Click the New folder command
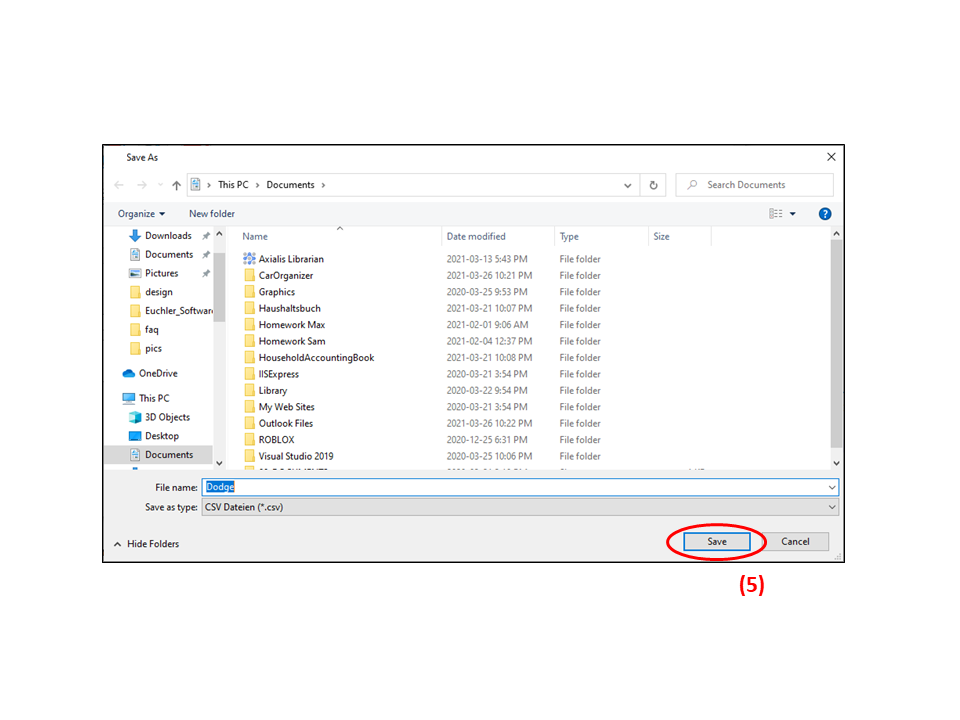 [212, 214]
